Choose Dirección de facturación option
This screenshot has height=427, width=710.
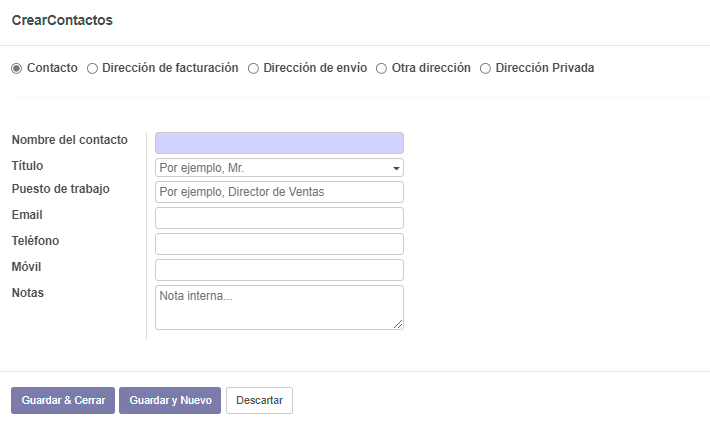coord(92,68)
